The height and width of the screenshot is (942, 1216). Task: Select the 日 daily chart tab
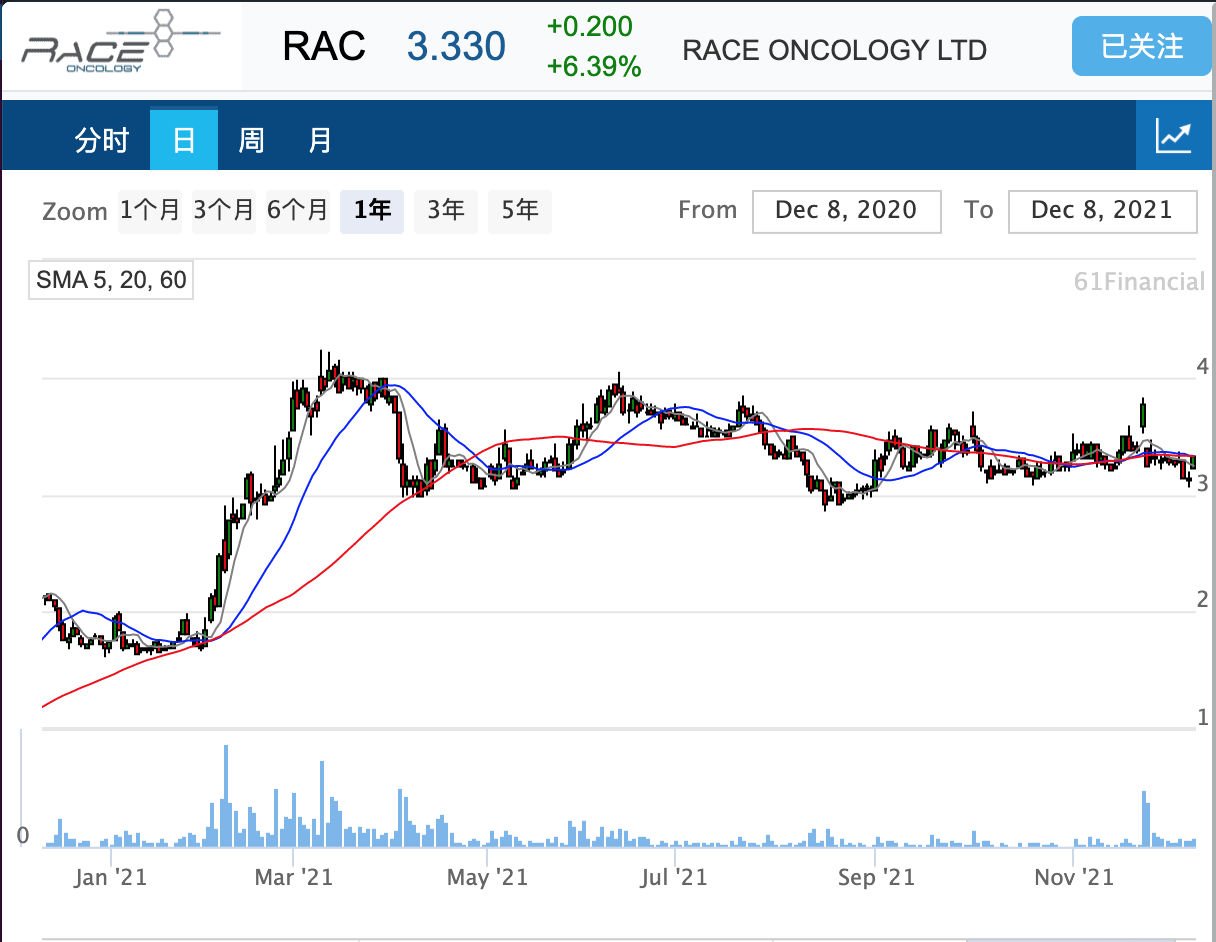(x=184, y=140)
